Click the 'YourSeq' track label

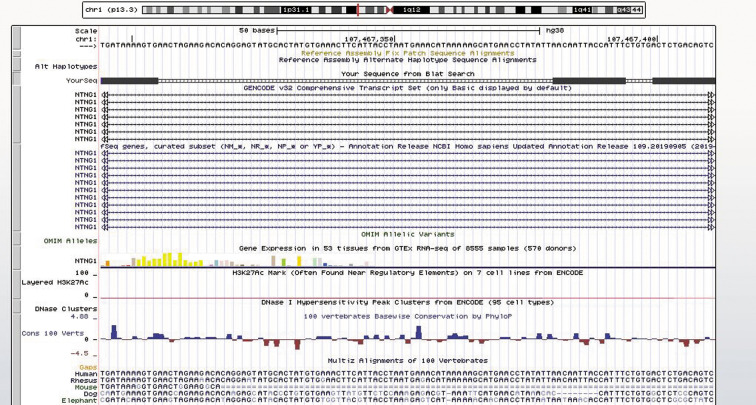[81, 81]
